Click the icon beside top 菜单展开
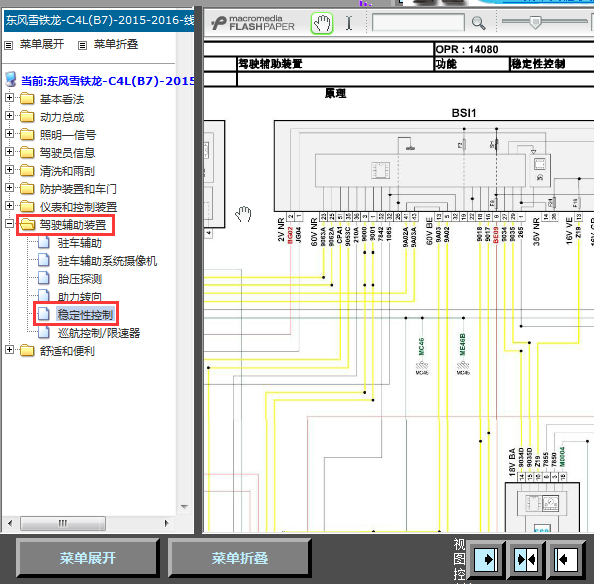This screenshot has height=584, width=594. click(9, 45)
